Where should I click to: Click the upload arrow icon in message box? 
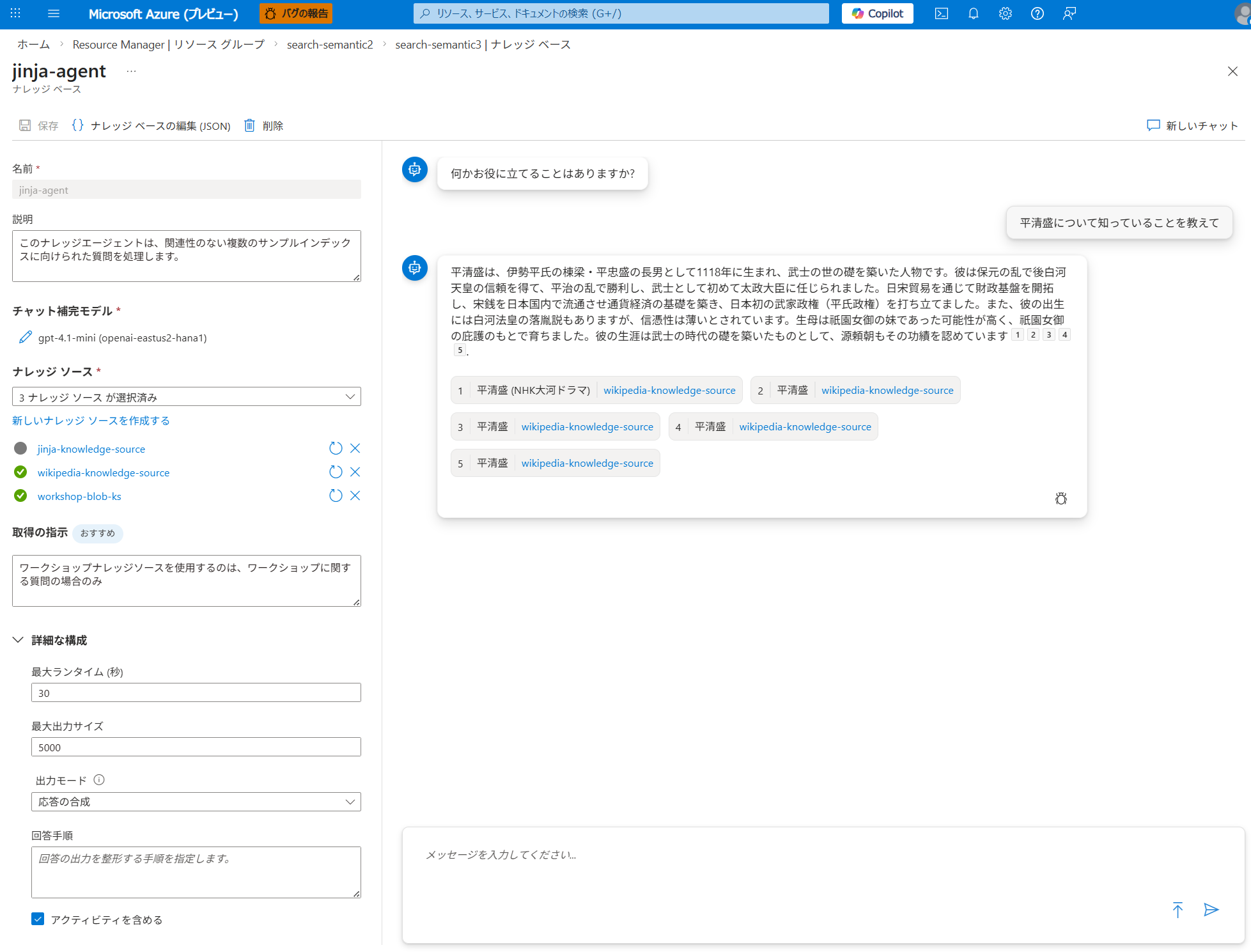point(1177,910)
